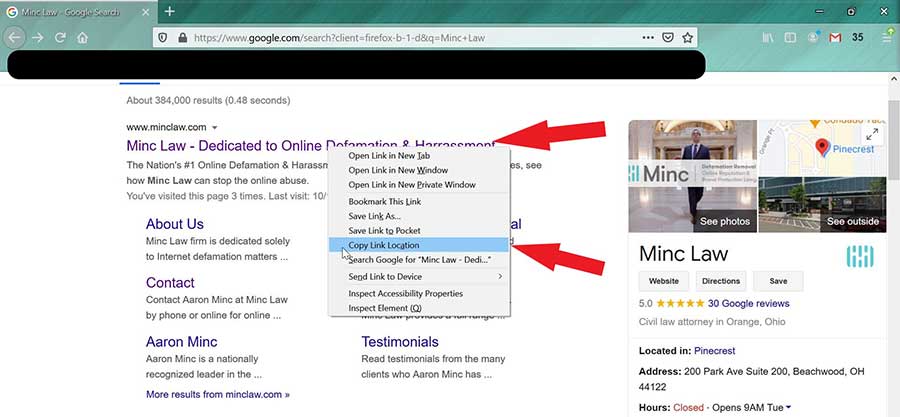Screen dimensions: 900x417
Task: Open tracking protection shield info
Action: pos(162,38)
